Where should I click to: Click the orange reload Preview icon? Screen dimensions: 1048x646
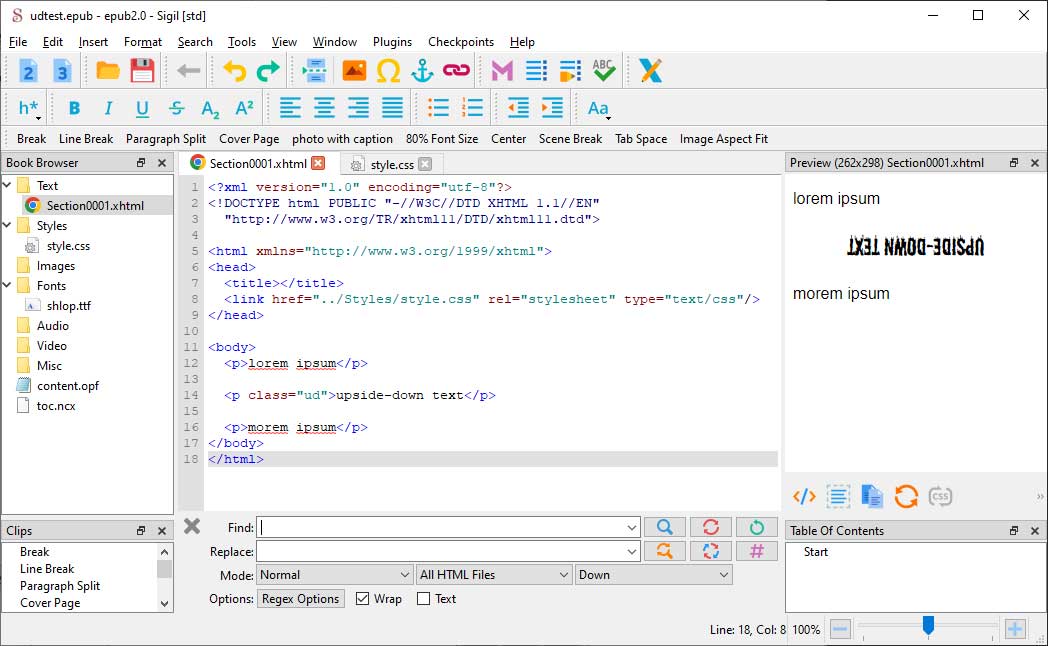tap(906, 496)
